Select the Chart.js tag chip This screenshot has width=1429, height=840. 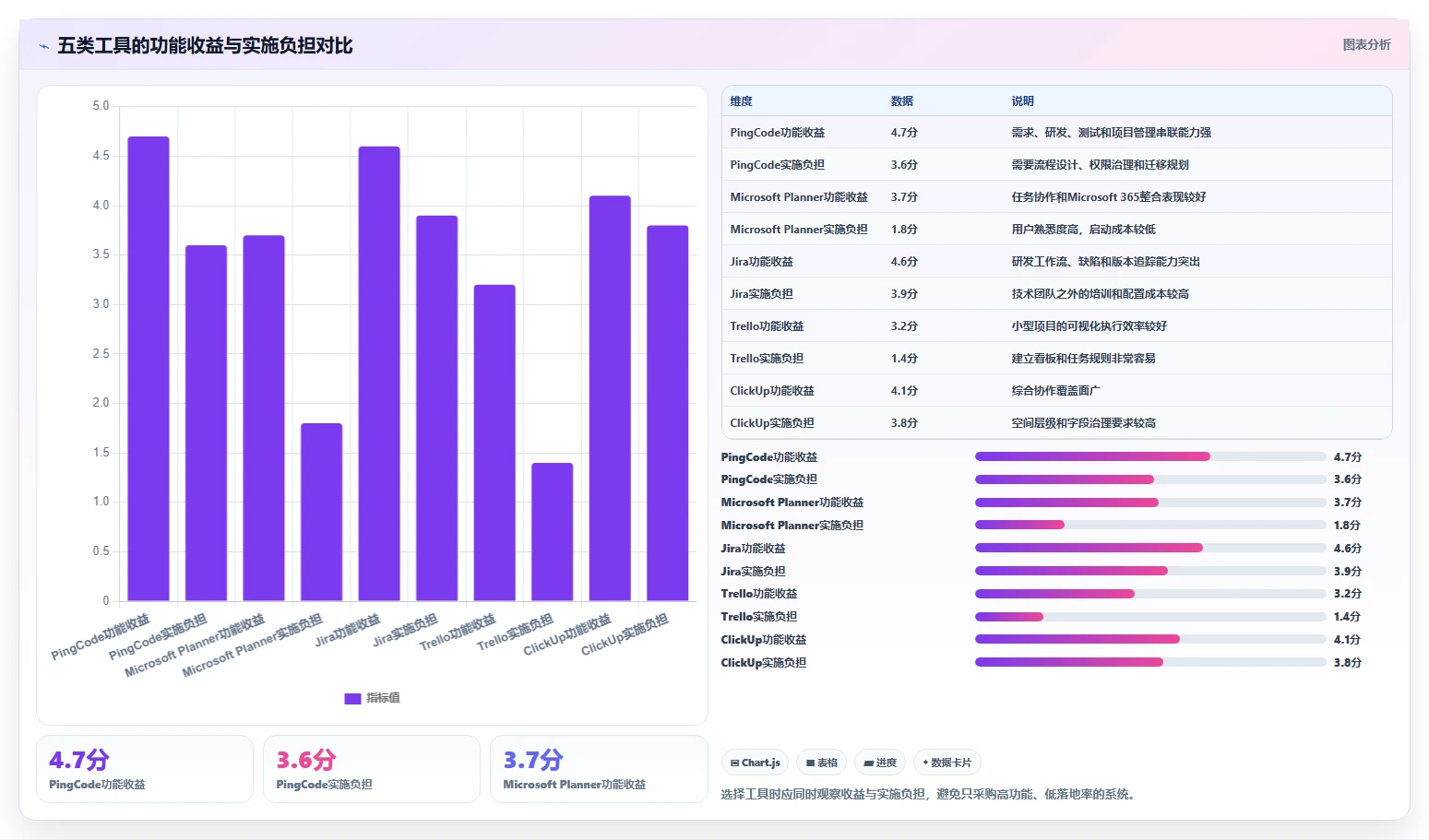tap(755, 763)
